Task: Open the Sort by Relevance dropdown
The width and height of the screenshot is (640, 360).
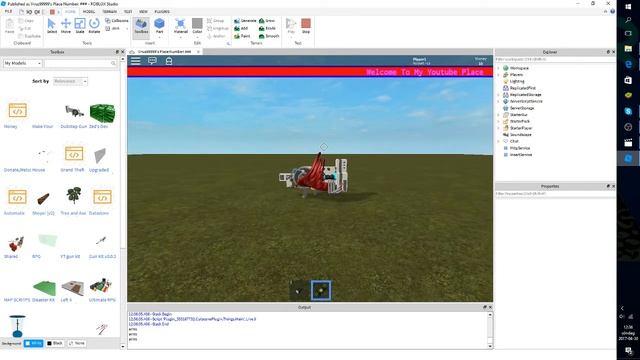Action: coord(70,81)
